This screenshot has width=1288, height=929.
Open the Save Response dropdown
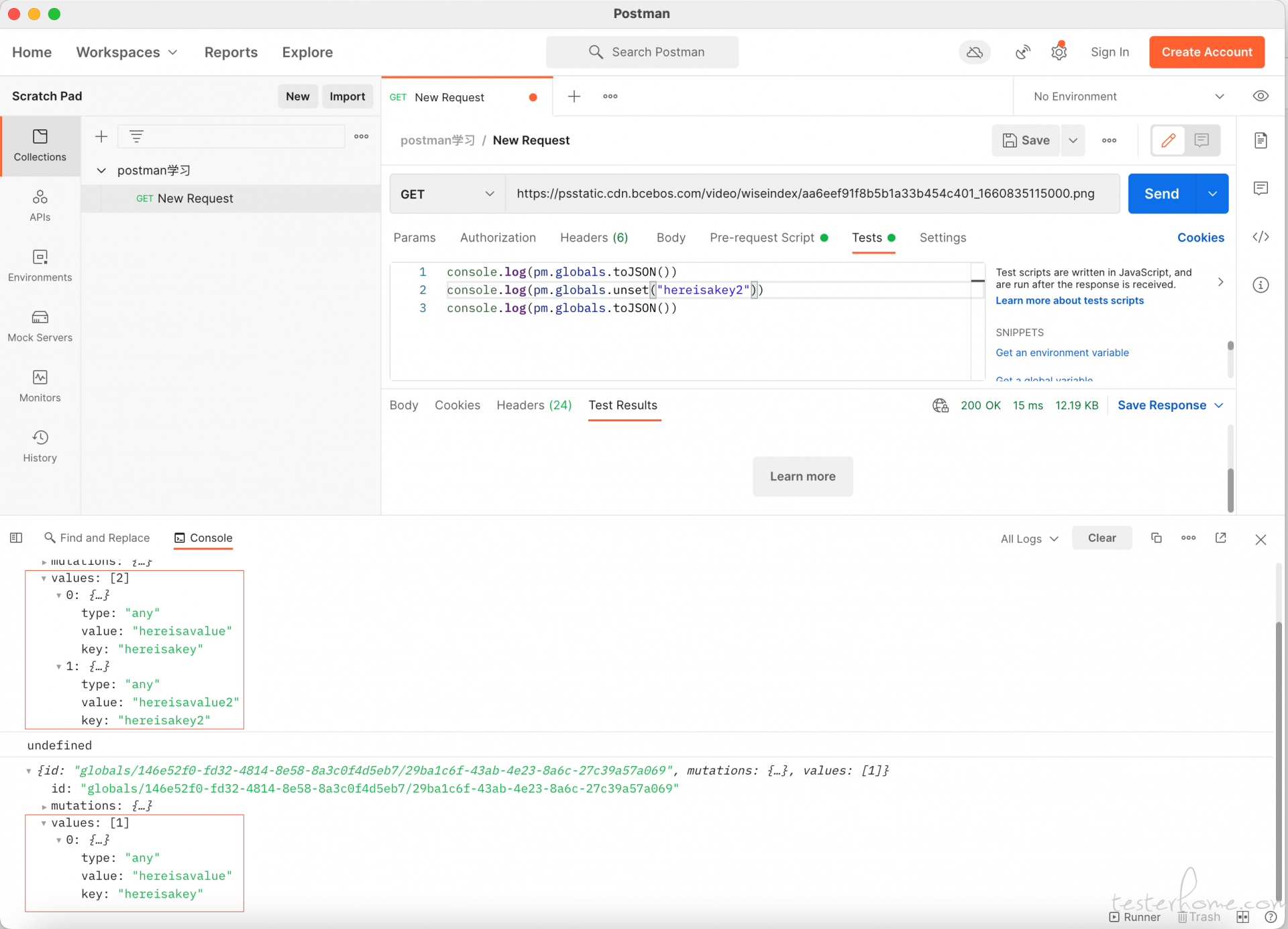pos(1171,405)
